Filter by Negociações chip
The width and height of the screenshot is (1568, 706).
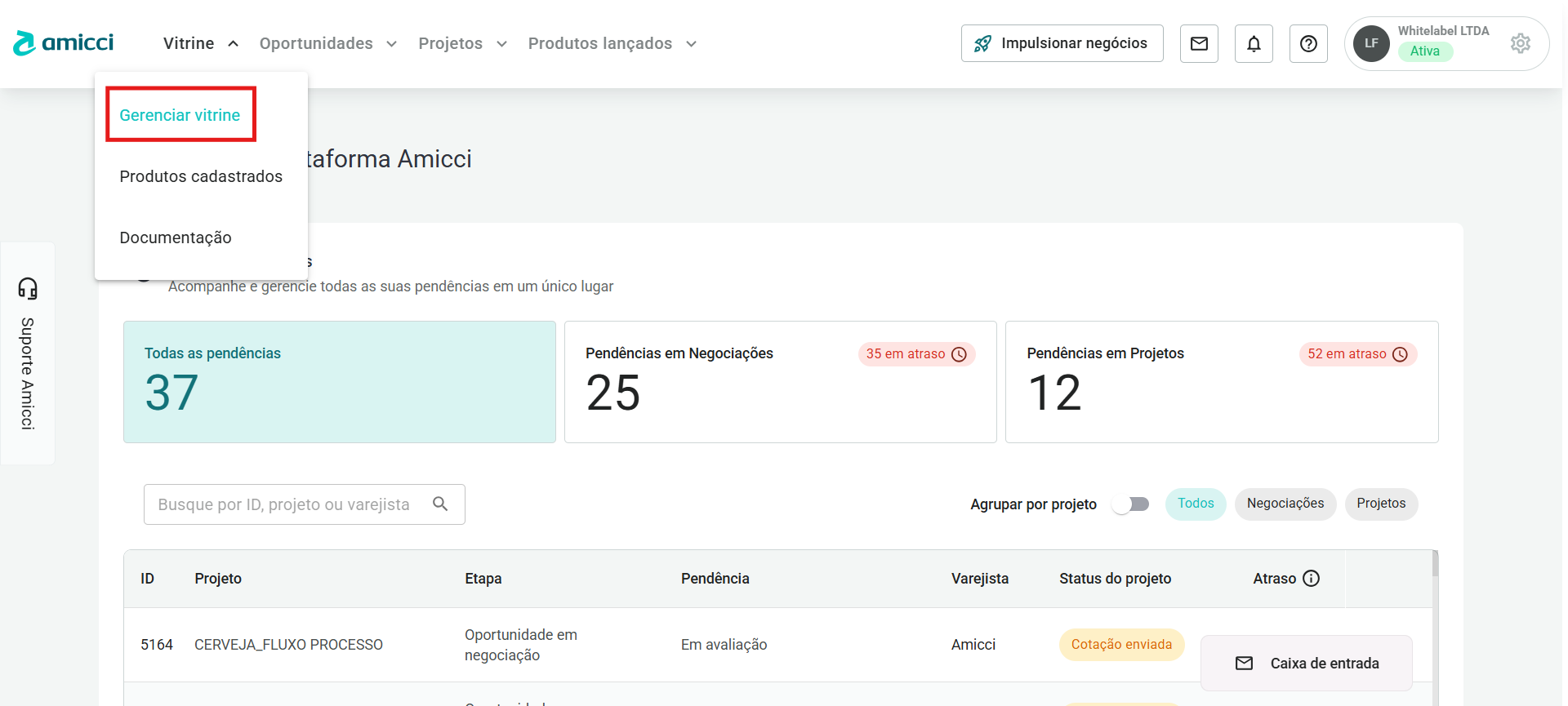click(x=1285, y=504)
